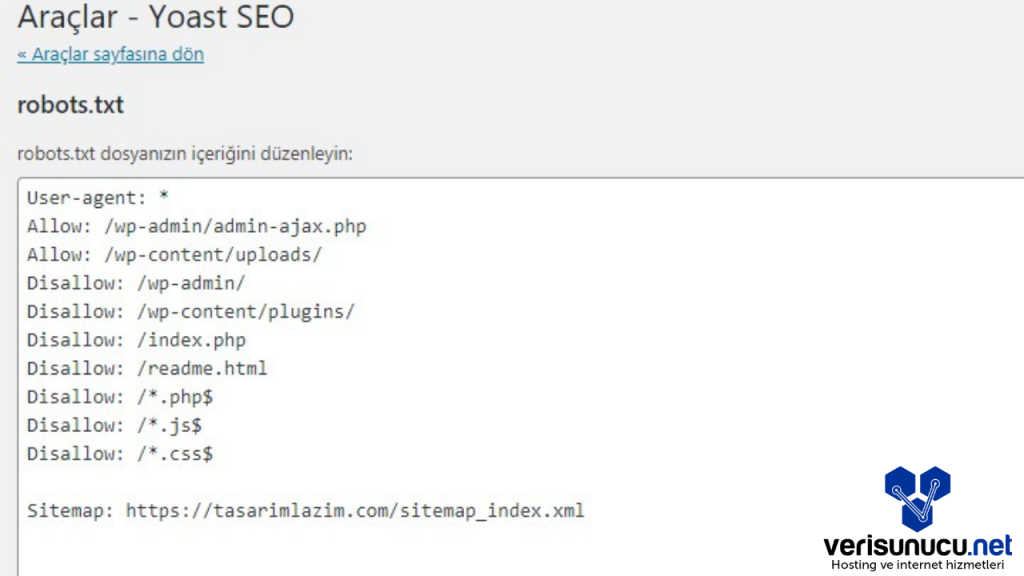Image resolution: width=1024 pixels, height=576 pixels.
Task: Click the Allow /wp-content/uploads/ line
Action: [x=174, y=254]
